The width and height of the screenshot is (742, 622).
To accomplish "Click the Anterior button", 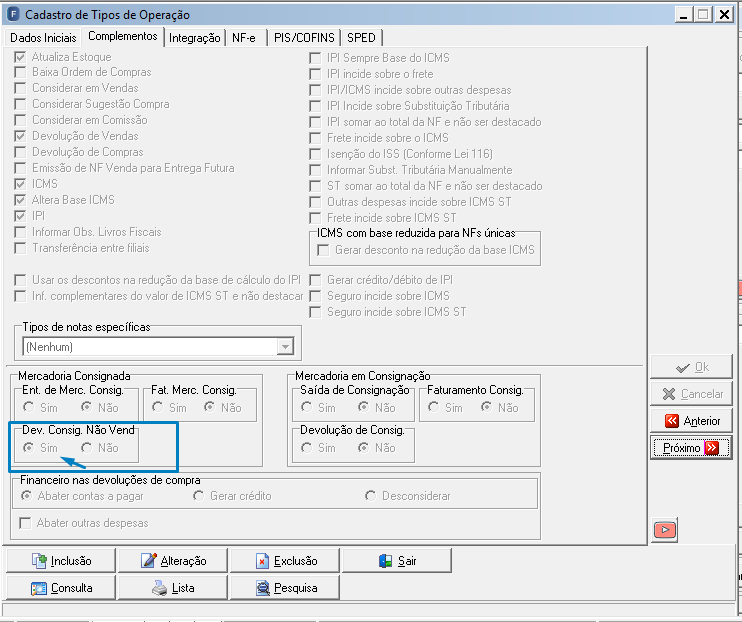I will (691, 420).
